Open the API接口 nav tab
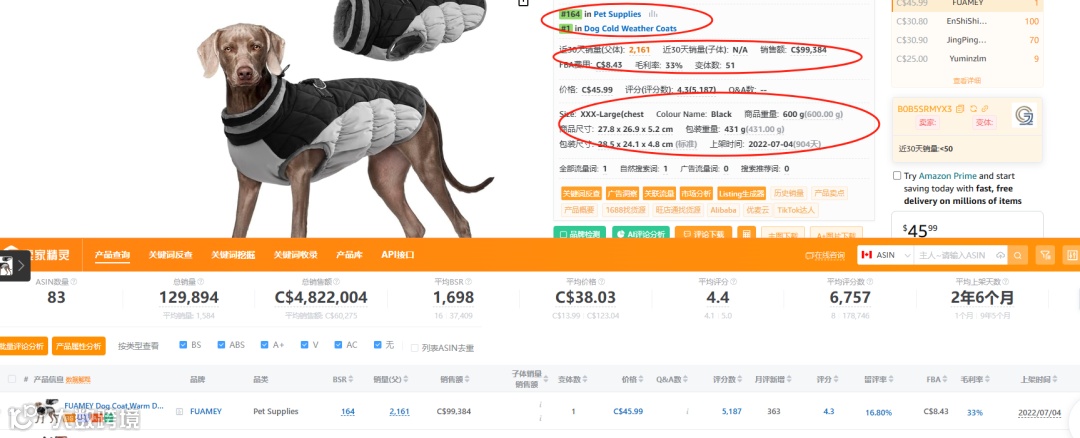 398,255
